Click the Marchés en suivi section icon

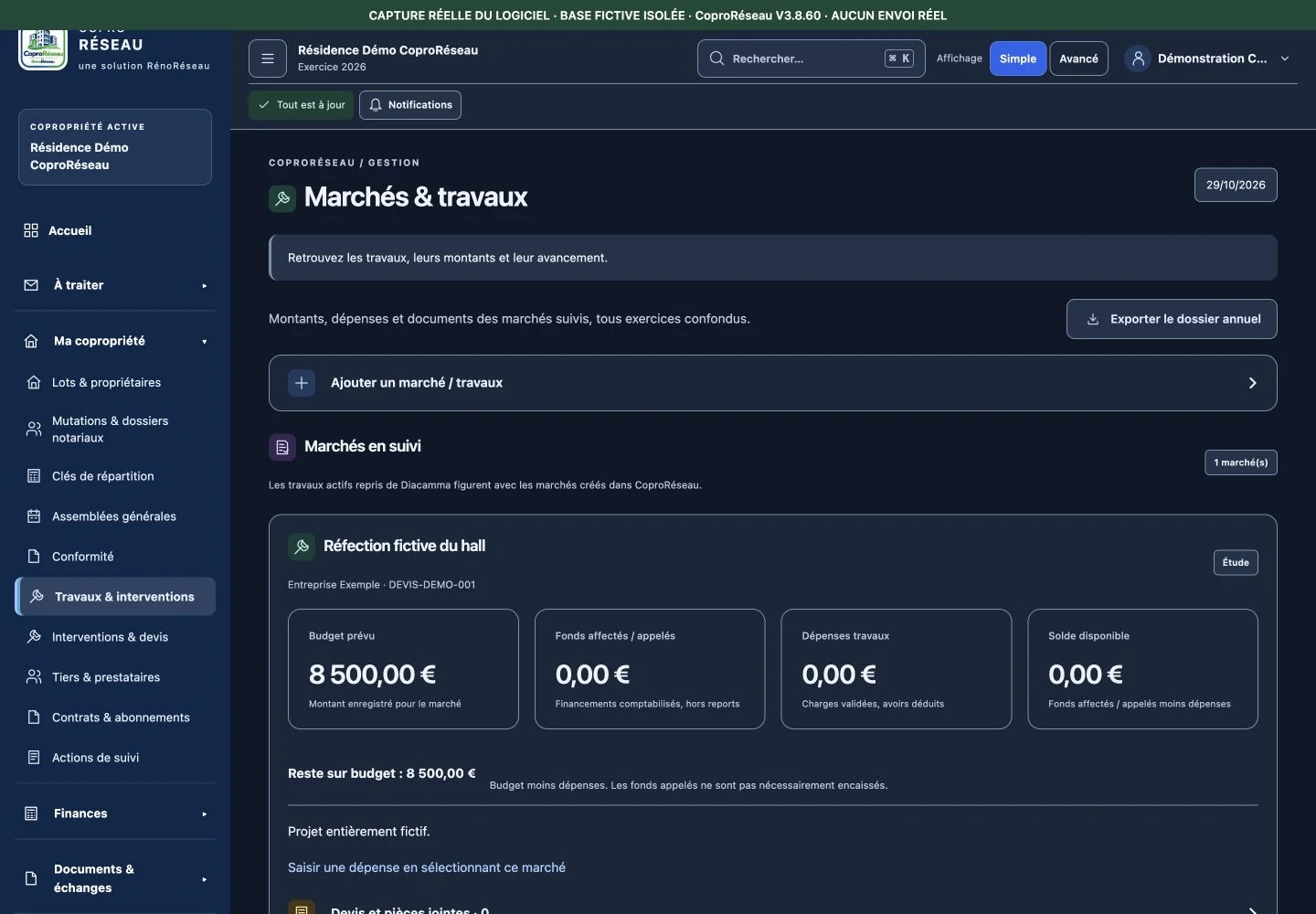click(x=282, y=447)
